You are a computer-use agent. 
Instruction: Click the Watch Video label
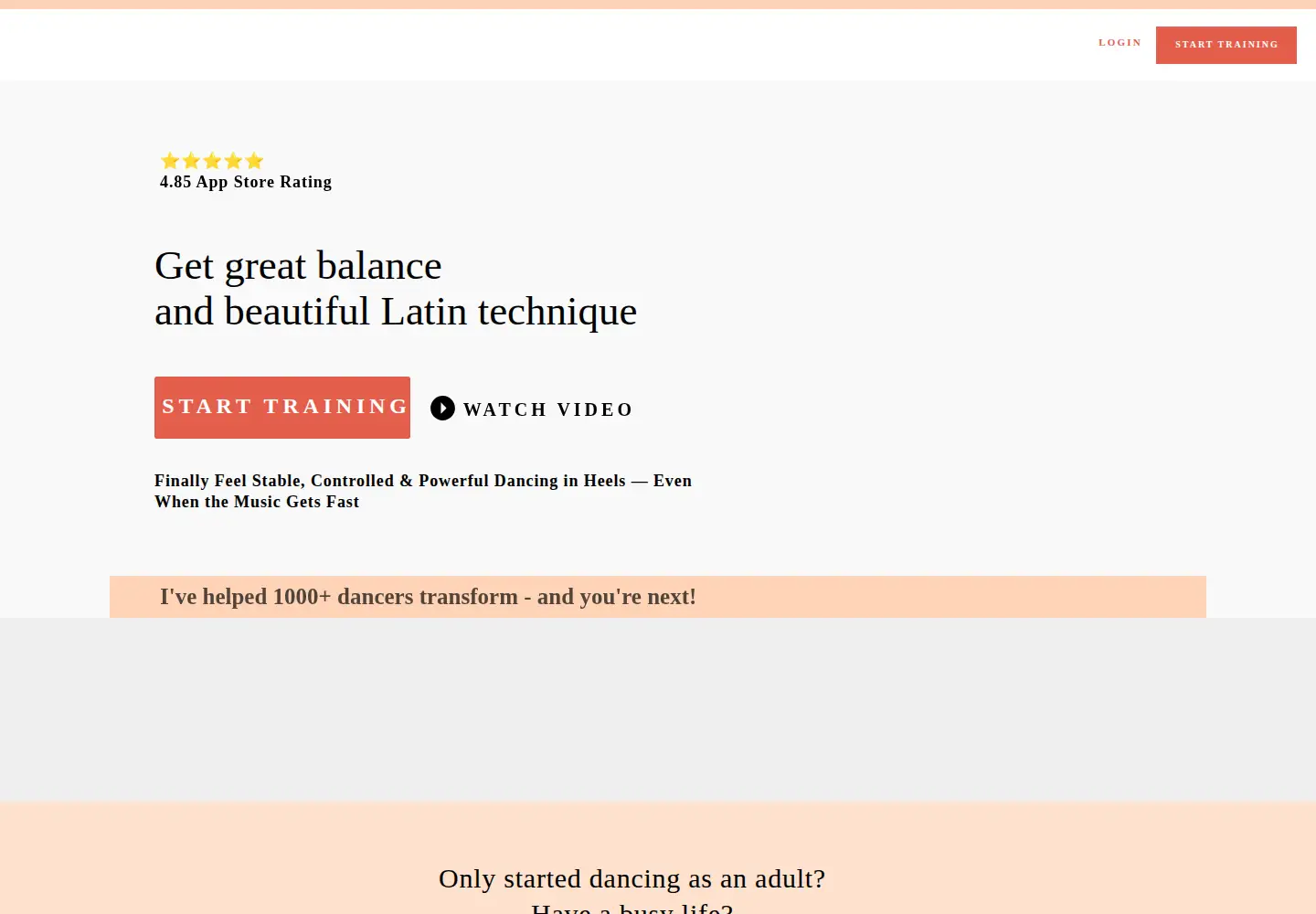pyautogui.click(x=548, y=409)
